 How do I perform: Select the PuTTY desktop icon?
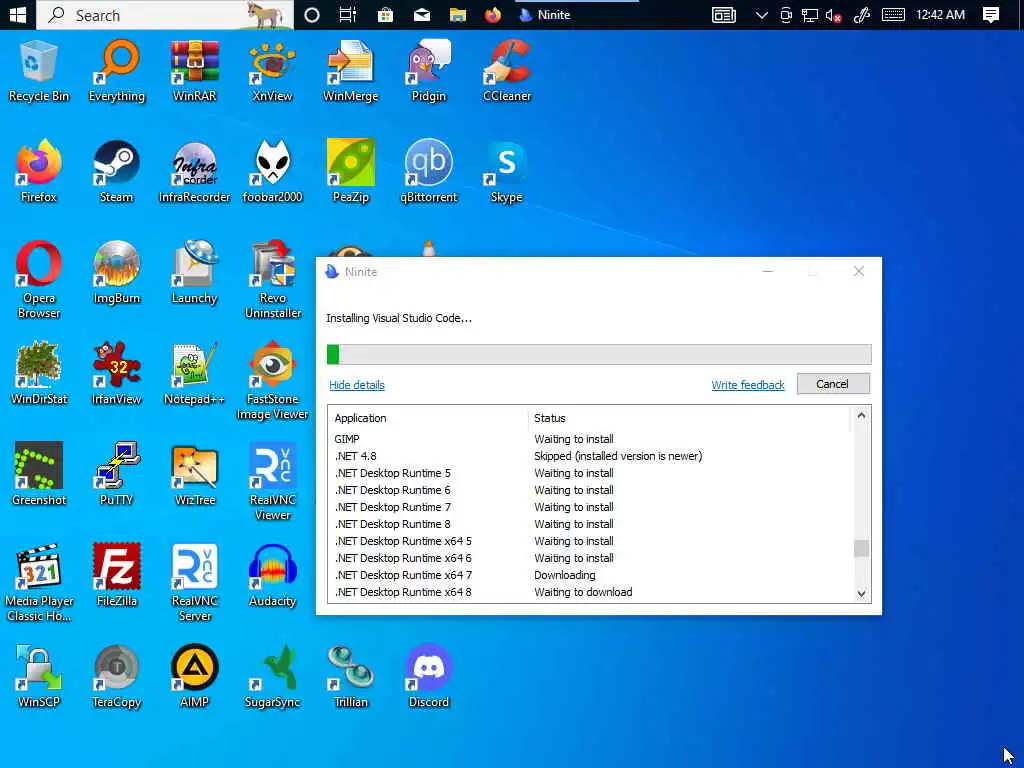tap(116, 475)
